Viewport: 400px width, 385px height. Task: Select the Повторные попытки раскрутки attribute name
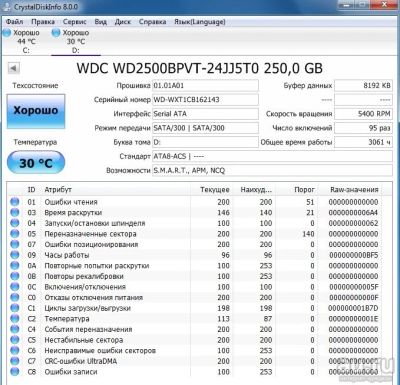click(x=97, y=266)
